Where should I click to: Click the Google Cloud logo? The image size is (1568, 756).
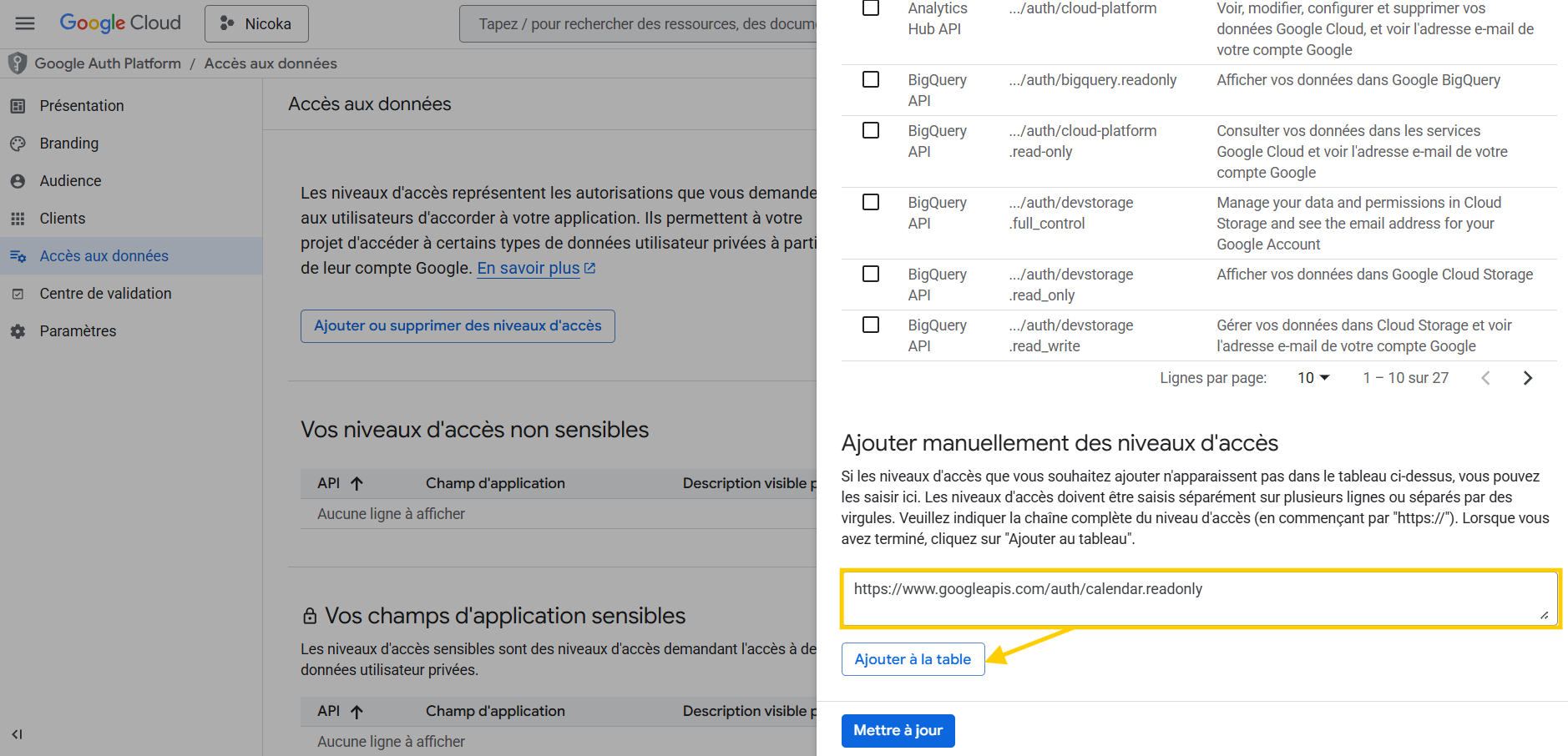coord(120,23)
